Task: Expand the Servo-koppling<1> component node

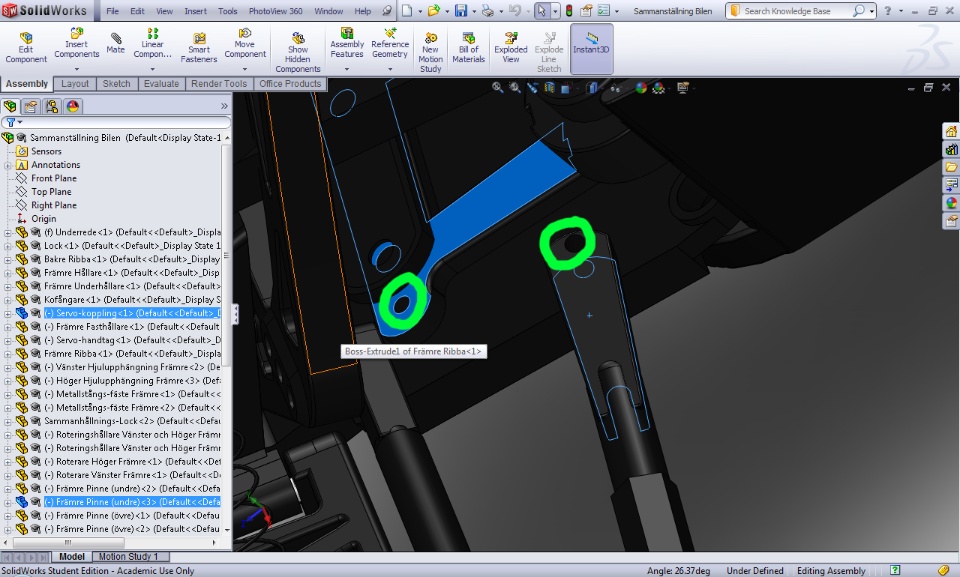Action: point(7,313)
